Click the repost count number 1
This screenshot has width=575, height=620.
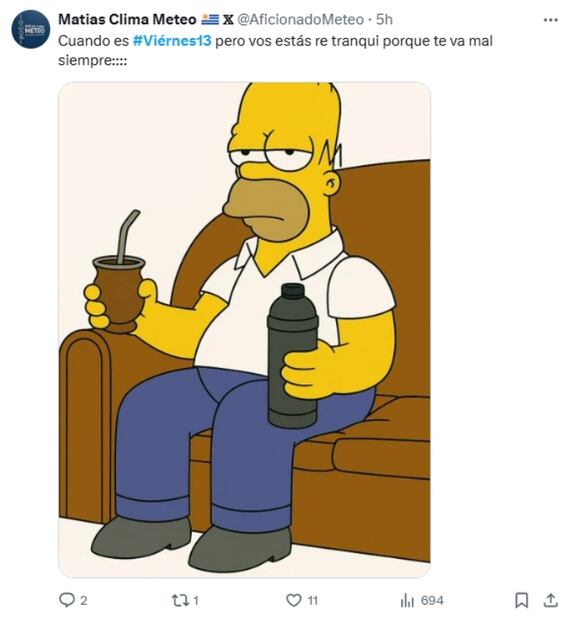[196, 601]
